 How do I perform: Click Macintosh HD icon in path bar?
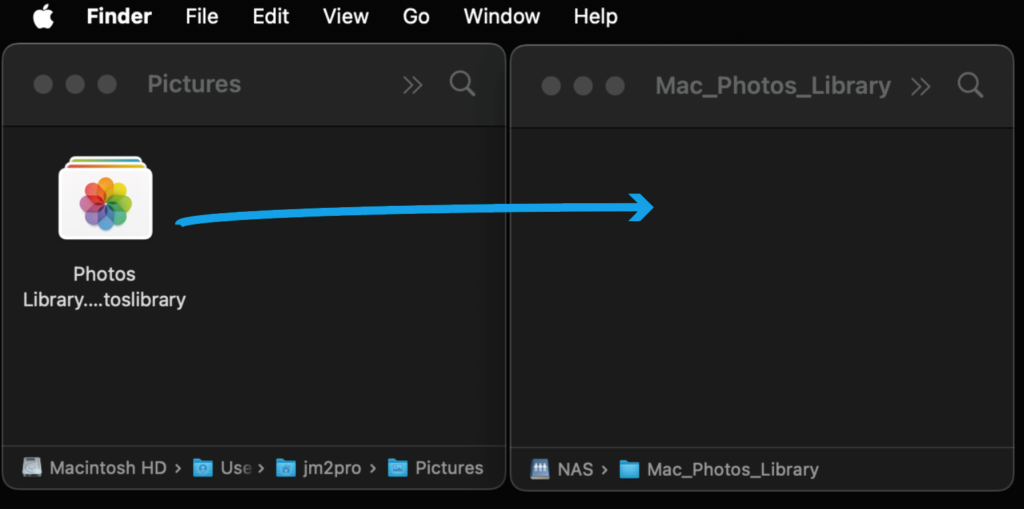coord(33,467)
